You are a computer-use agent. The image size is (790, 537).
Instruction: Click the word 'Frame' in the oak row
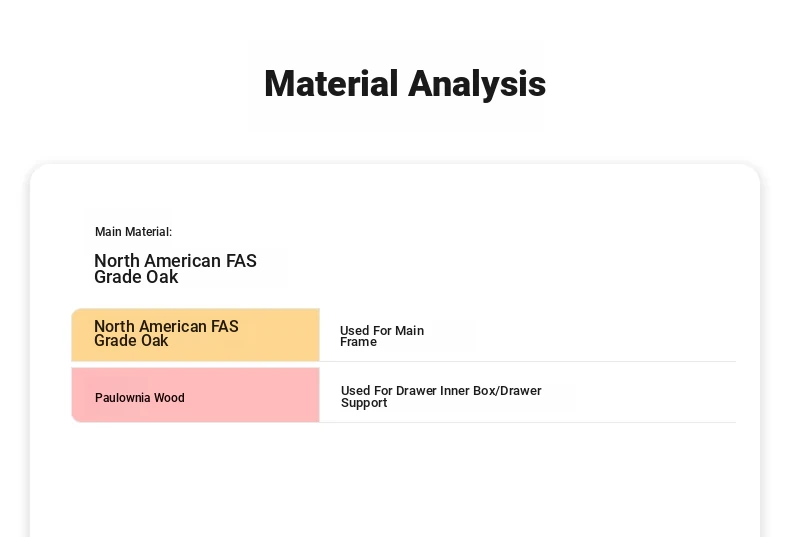tap(358, 342)
